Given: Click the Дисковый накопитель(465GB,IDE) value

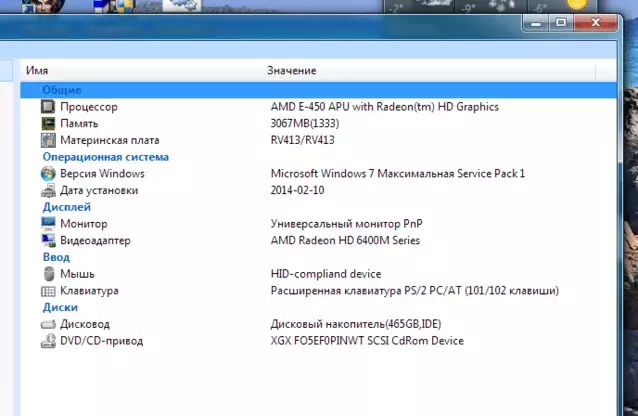Looking at the screenshot, I should [x=356, y=324].
